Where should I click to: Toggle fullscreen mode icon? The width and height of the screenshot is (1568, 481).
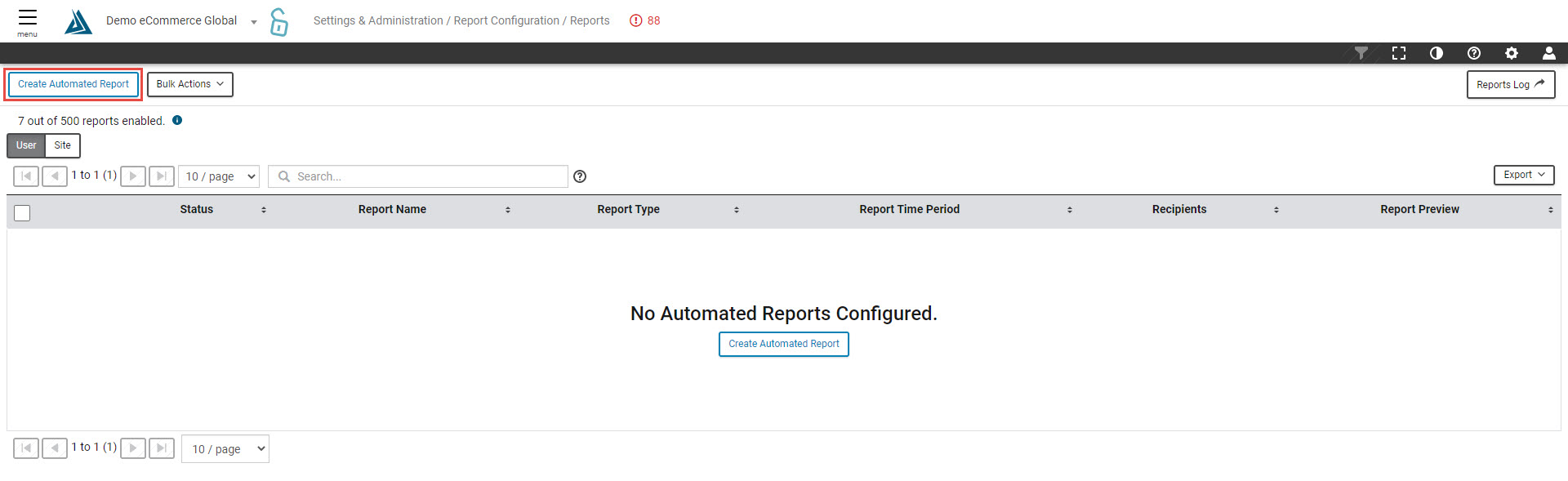(x=1399, y=53)
